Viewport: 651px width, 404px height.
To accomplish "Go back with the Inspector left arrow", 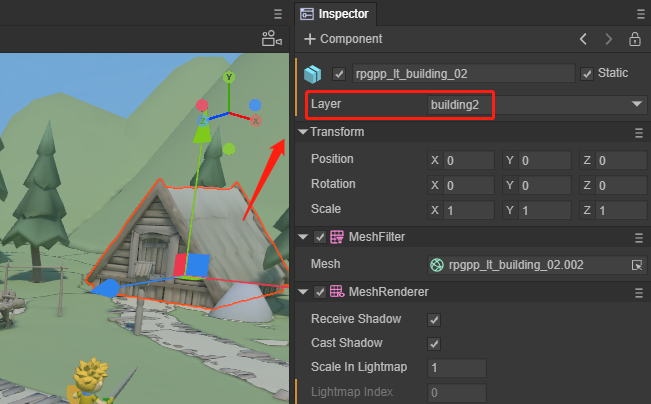I will click(x=584, y=39).
